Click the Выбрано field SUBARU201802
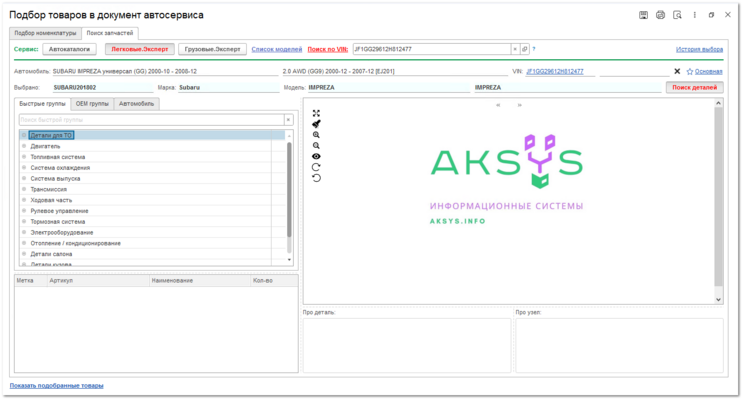The width and height of the screenshot is (743, 400). 103,88
